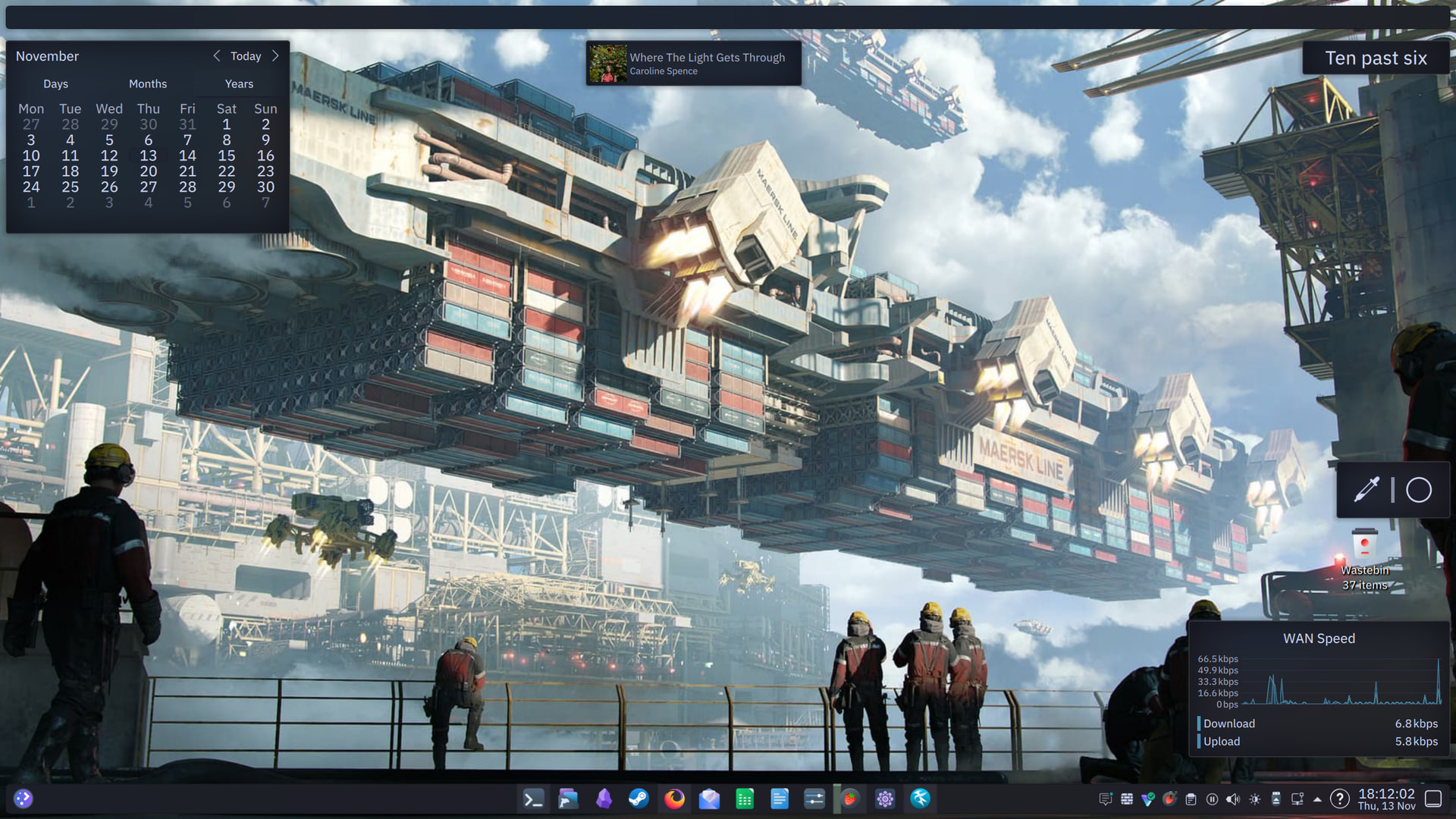The height and width of the screenshot is (819, 1456).
Task: Switch calendar to Months view
Action: [x=147, y=84]
